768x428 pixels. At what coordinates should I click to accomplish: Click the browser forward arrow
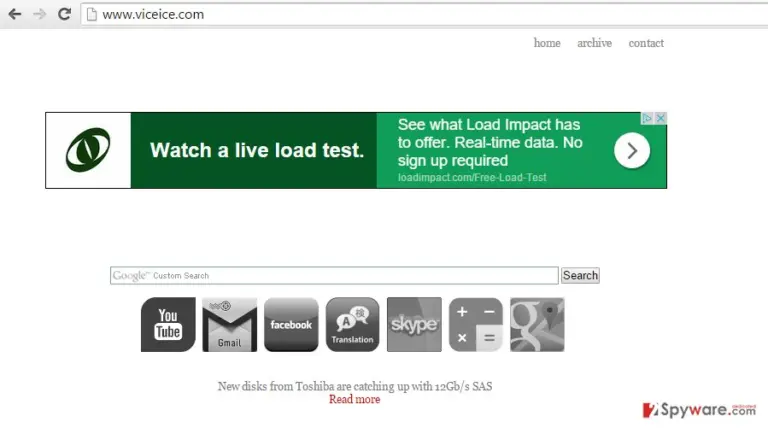[39, 14]
